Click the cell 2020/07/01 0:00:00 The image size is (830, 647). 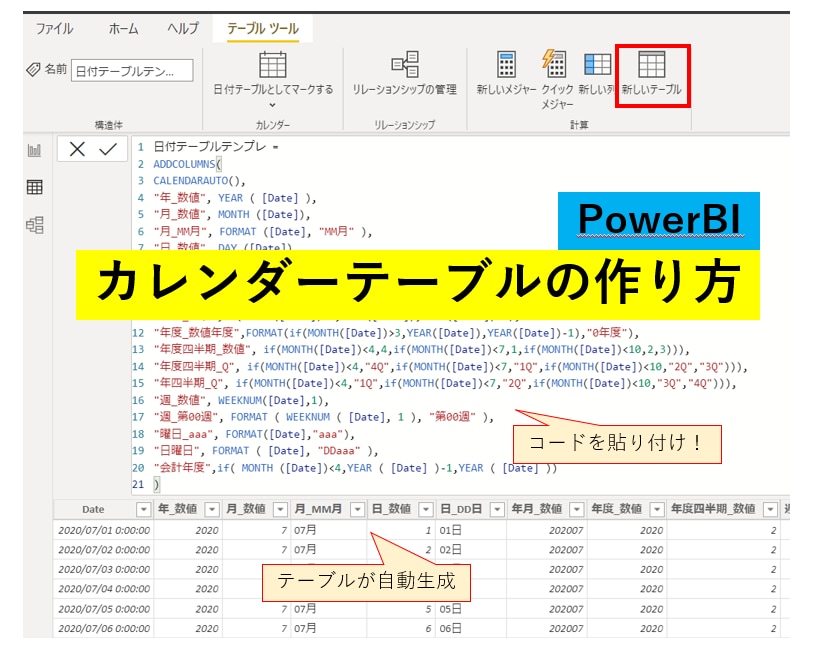(x=104, y=530)
